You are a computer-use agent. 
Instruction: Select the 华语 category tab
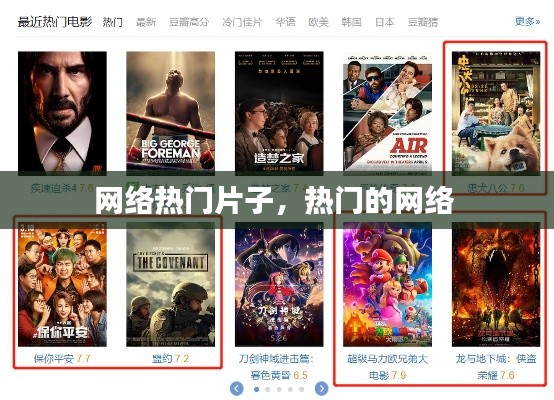pos(285,22)
